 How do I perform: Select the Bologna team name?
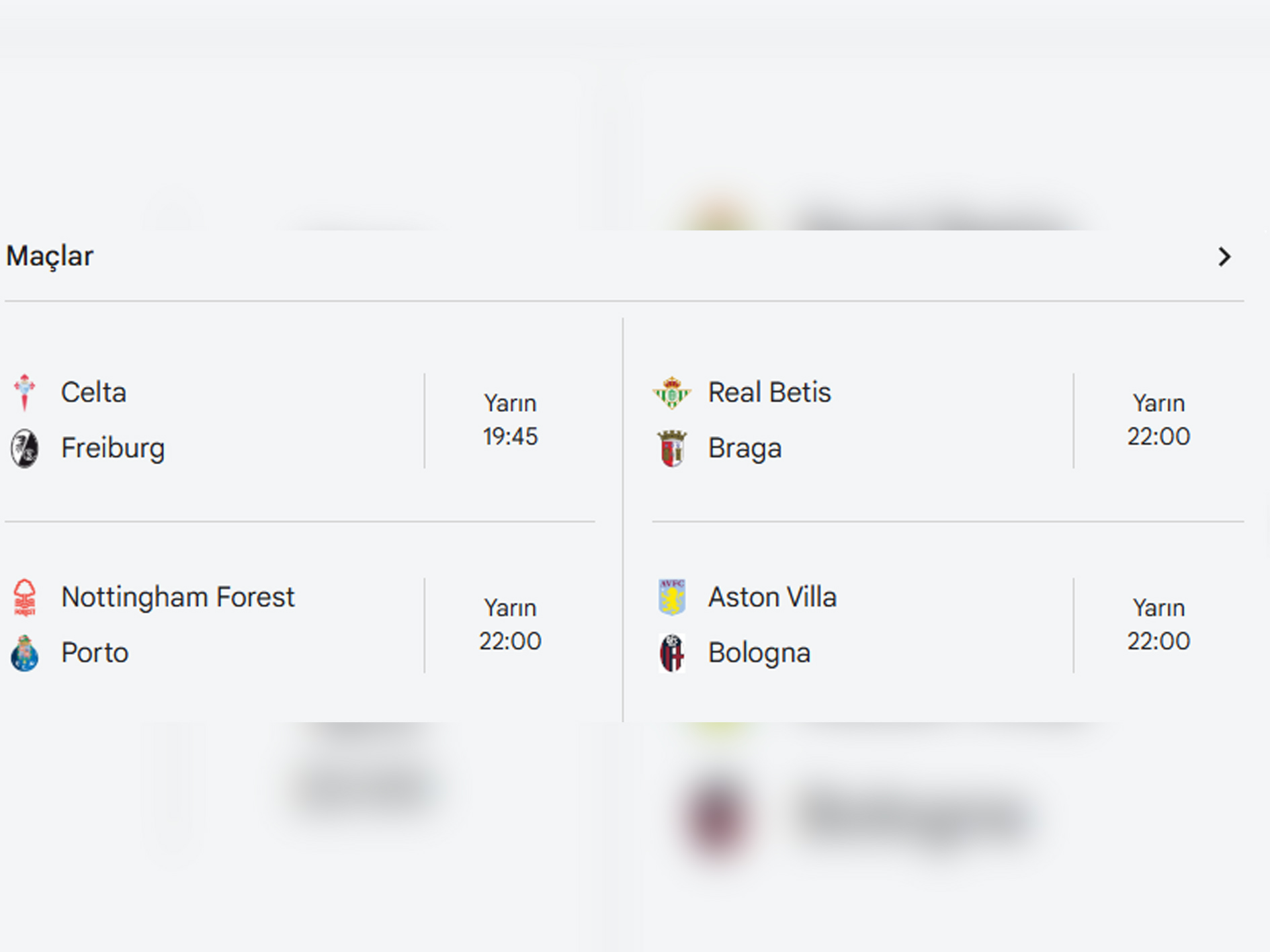pyautogui.click(x=759, y=653)
